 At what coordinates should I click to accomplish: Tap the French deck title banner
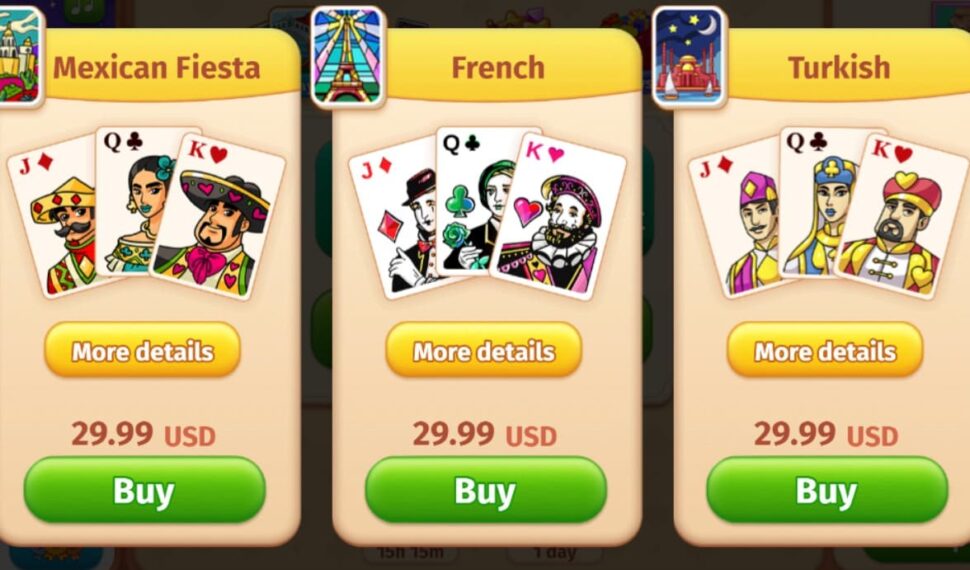coord(498,67)
